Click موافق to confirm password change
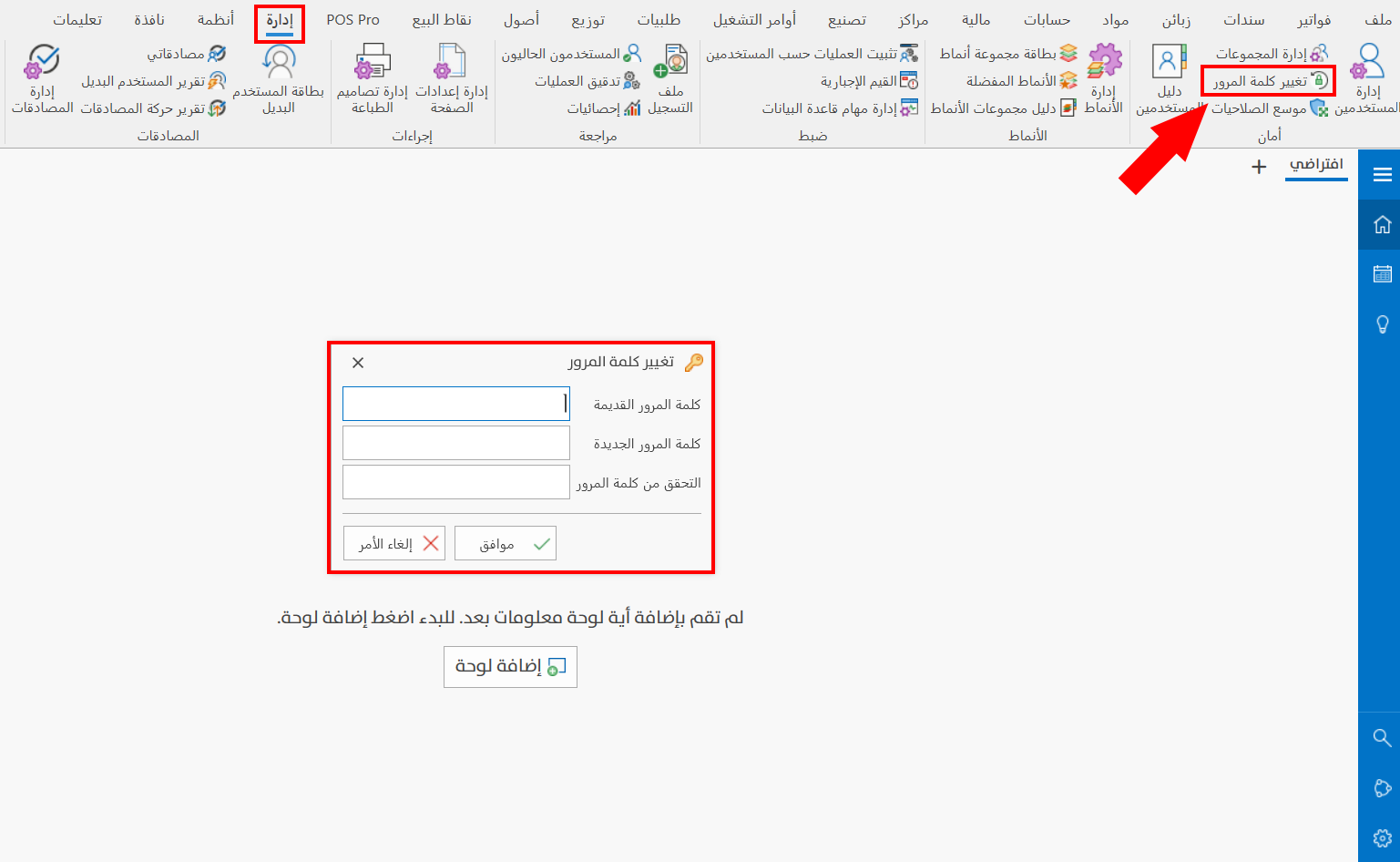Image resolution: width=1400 pixels, height=862 pixels. click(x=505, y=542)
